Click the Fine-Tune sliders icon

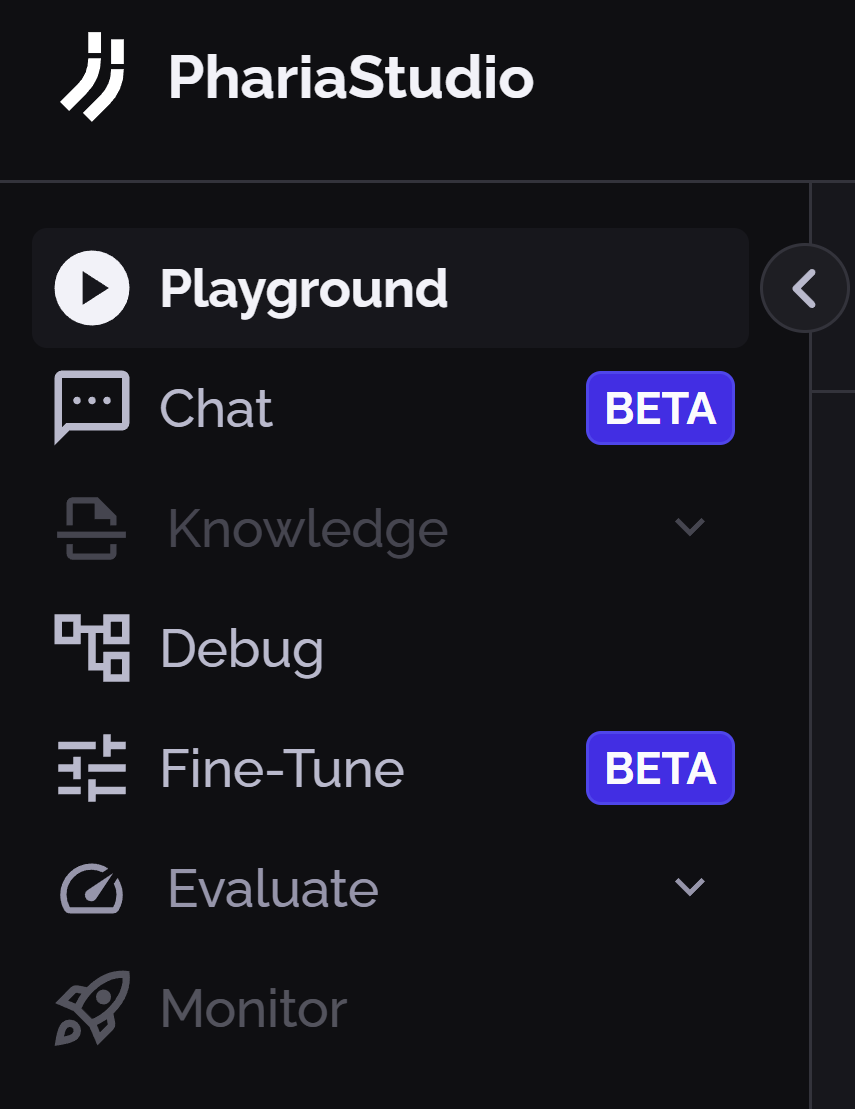[90, 768]
